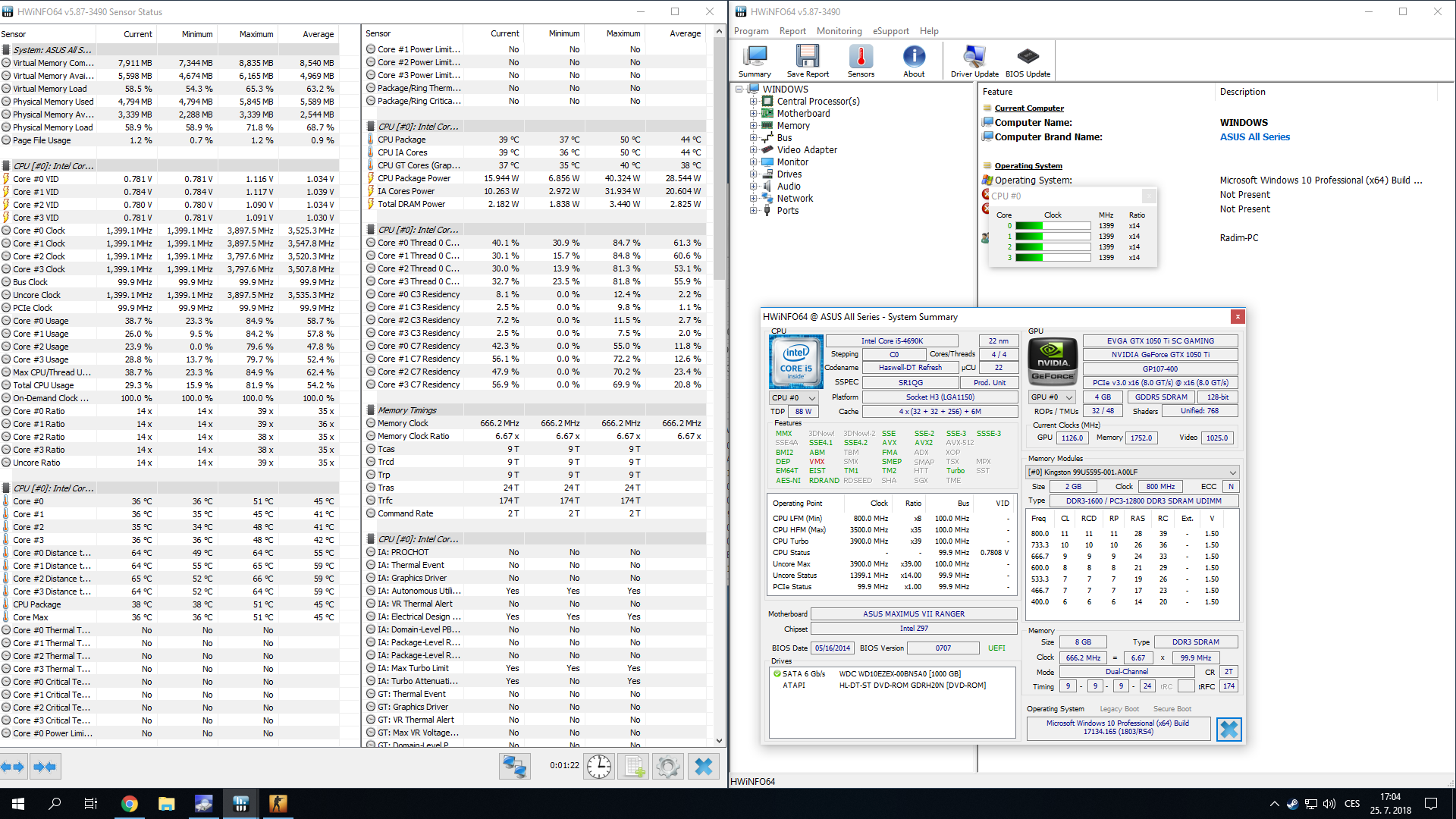The image size is (1456, 819).
Task: Close the CPU #0 clock popup
Action: pyautogui.click(x=1149, y=196)
